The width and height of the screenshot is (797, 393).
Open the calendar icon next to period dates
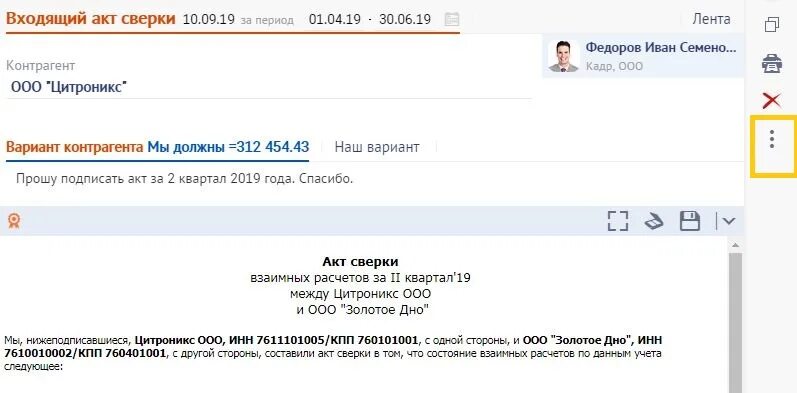point(451,20)
